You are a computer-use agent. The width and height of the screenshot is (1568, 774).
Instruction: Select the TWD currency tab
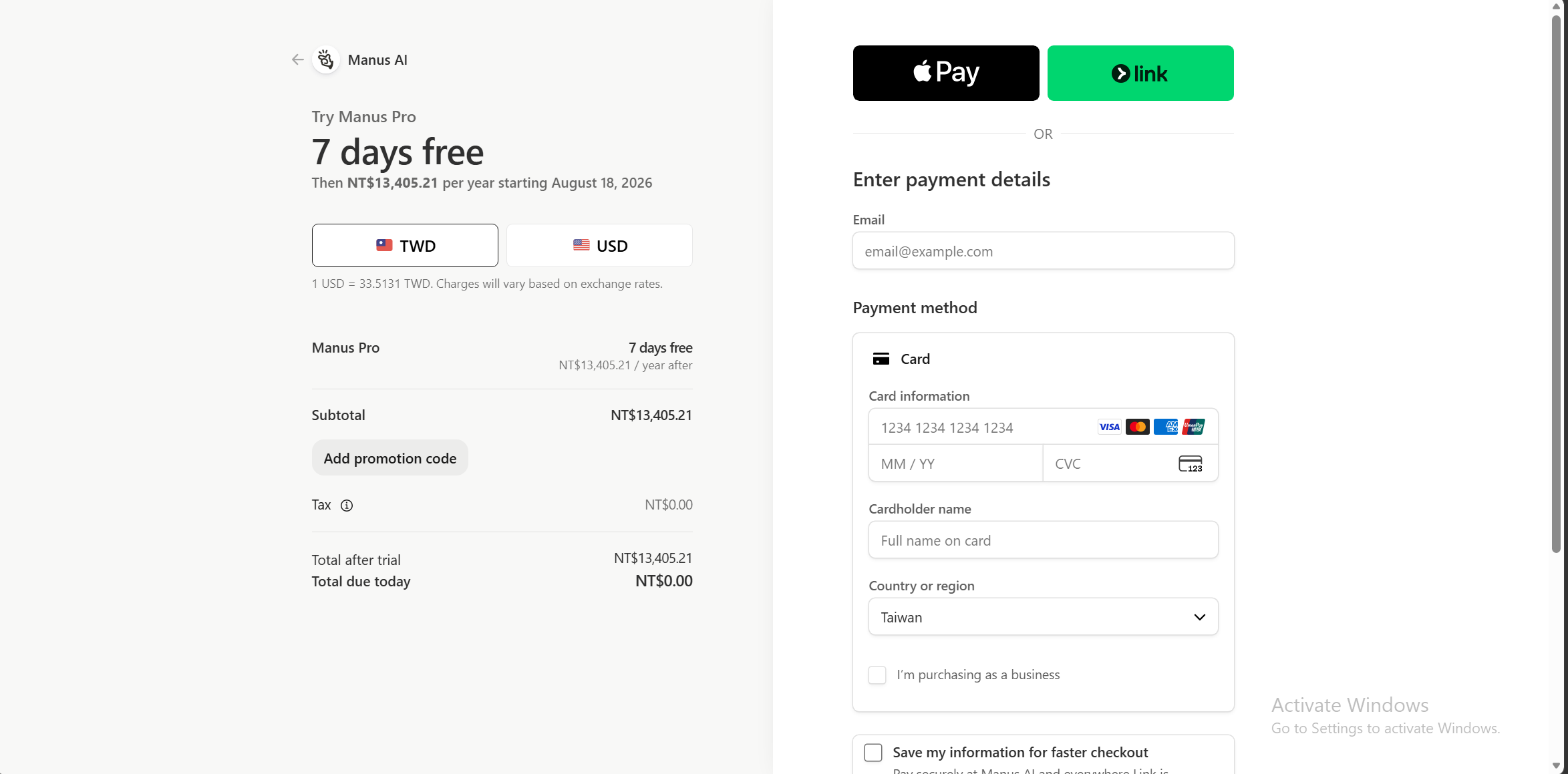tap(405, 246)
